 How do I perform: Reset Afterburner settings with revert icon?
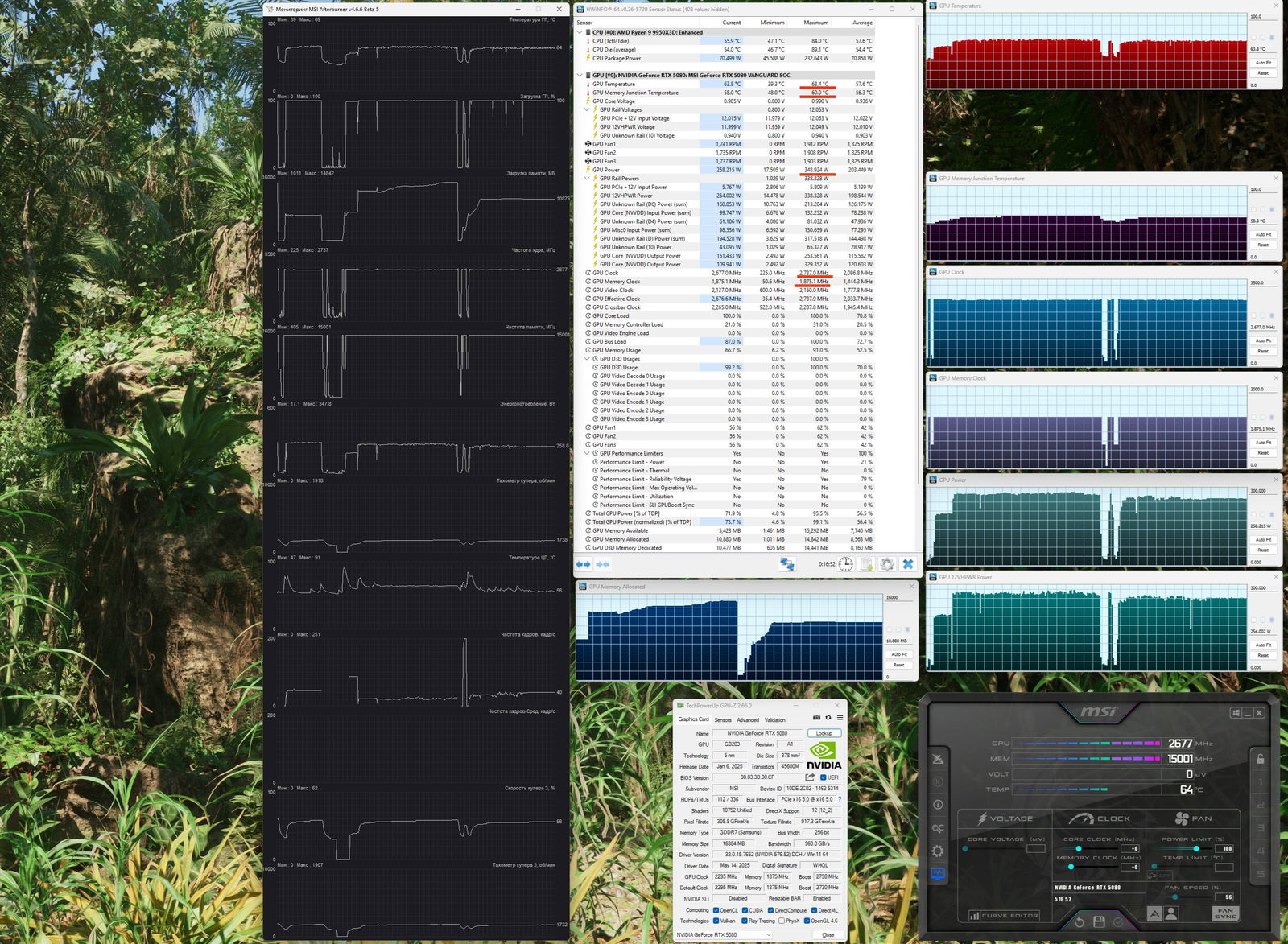[1080, 922]
